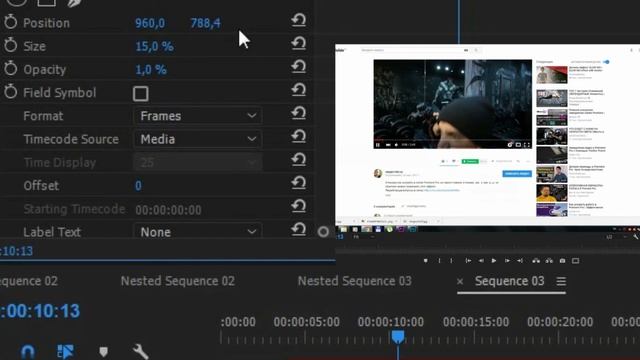Reset the Timecode Source parameter
The width and height of the screenshot is (640, 360).
(299, 136)
